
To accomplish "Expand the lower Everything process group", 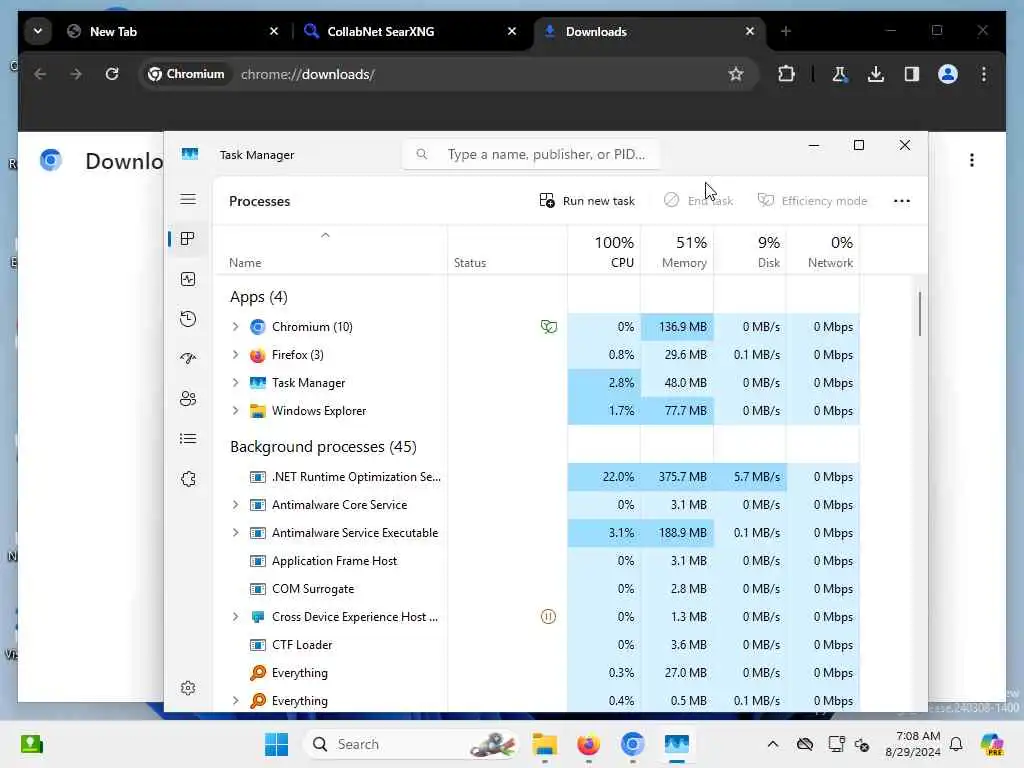I will click(x=236, y=701).
